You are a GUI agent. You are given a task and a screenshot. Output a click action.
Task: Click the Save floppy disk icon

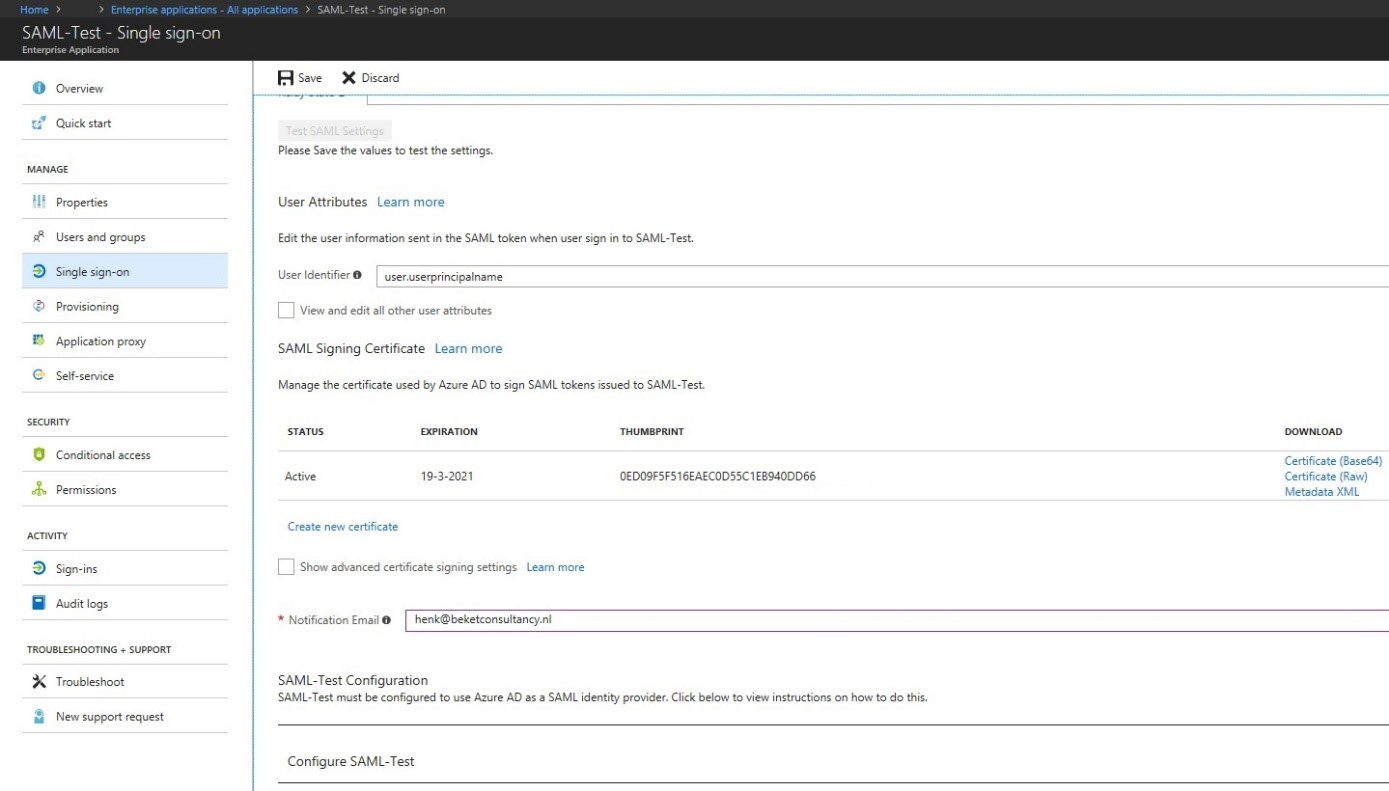point(286,77)
